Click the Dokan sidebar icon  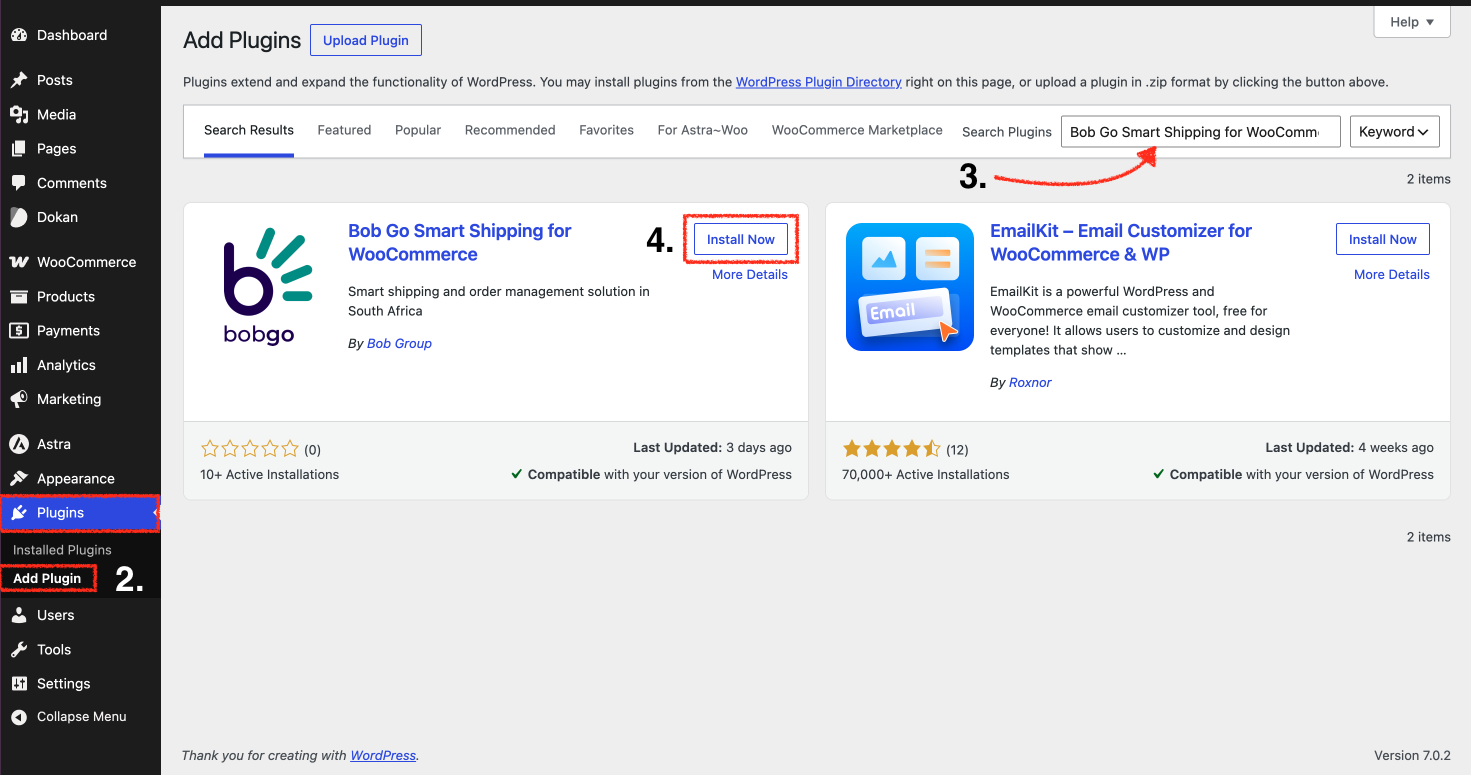pyautogui.click(x=18, y=217)
